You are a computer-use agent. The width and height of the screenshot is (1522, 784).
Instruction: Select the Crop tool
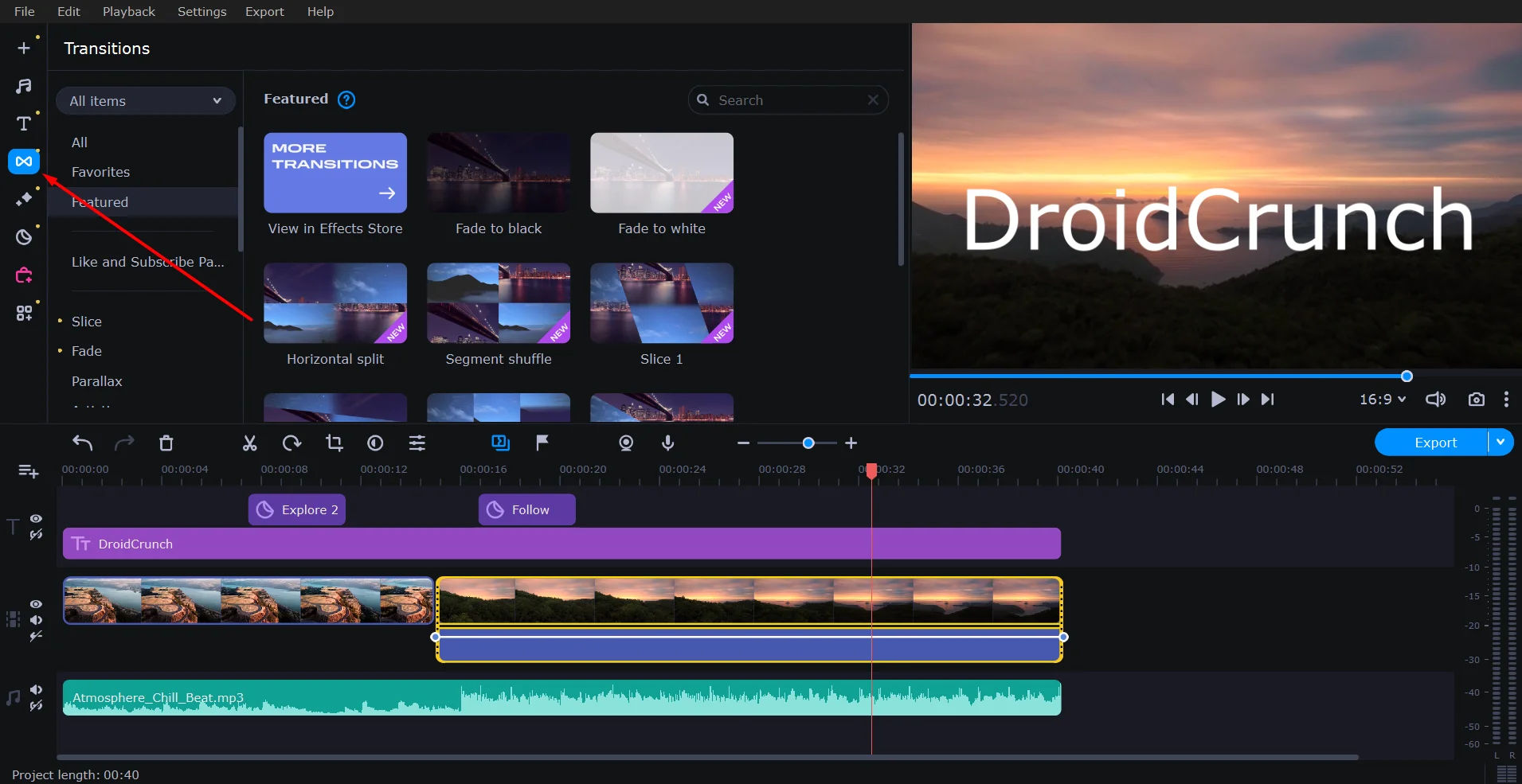tap(334, 443)
